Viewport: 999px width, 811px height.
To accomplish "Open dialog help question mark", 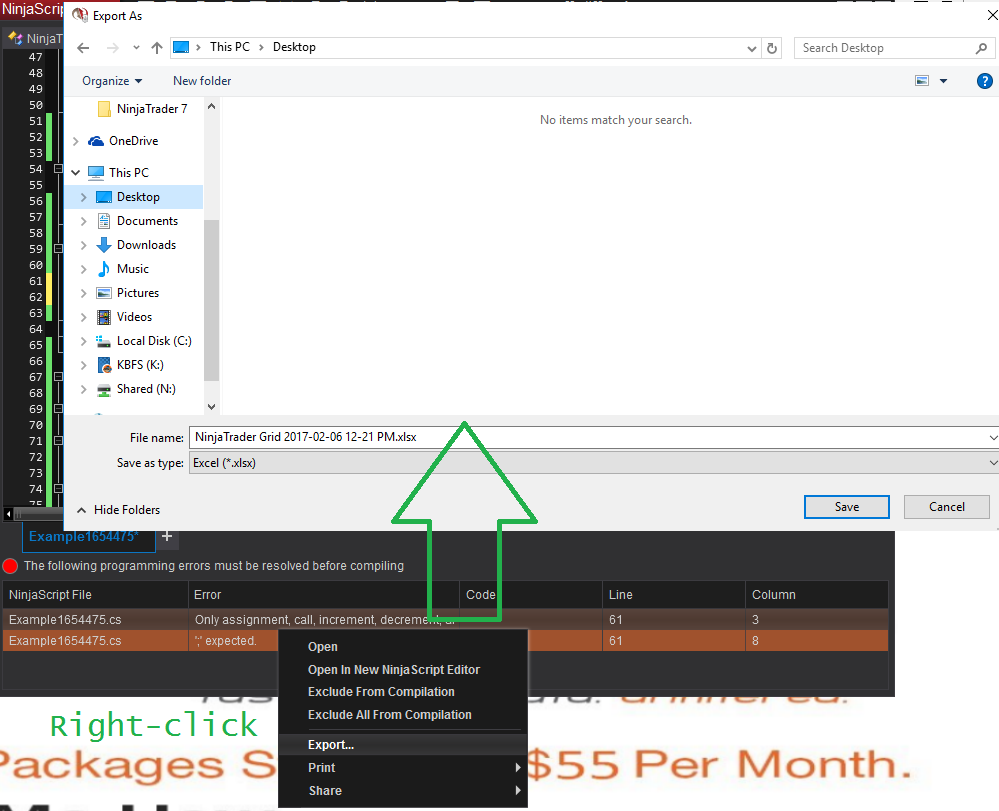I will tap(984, 81).
